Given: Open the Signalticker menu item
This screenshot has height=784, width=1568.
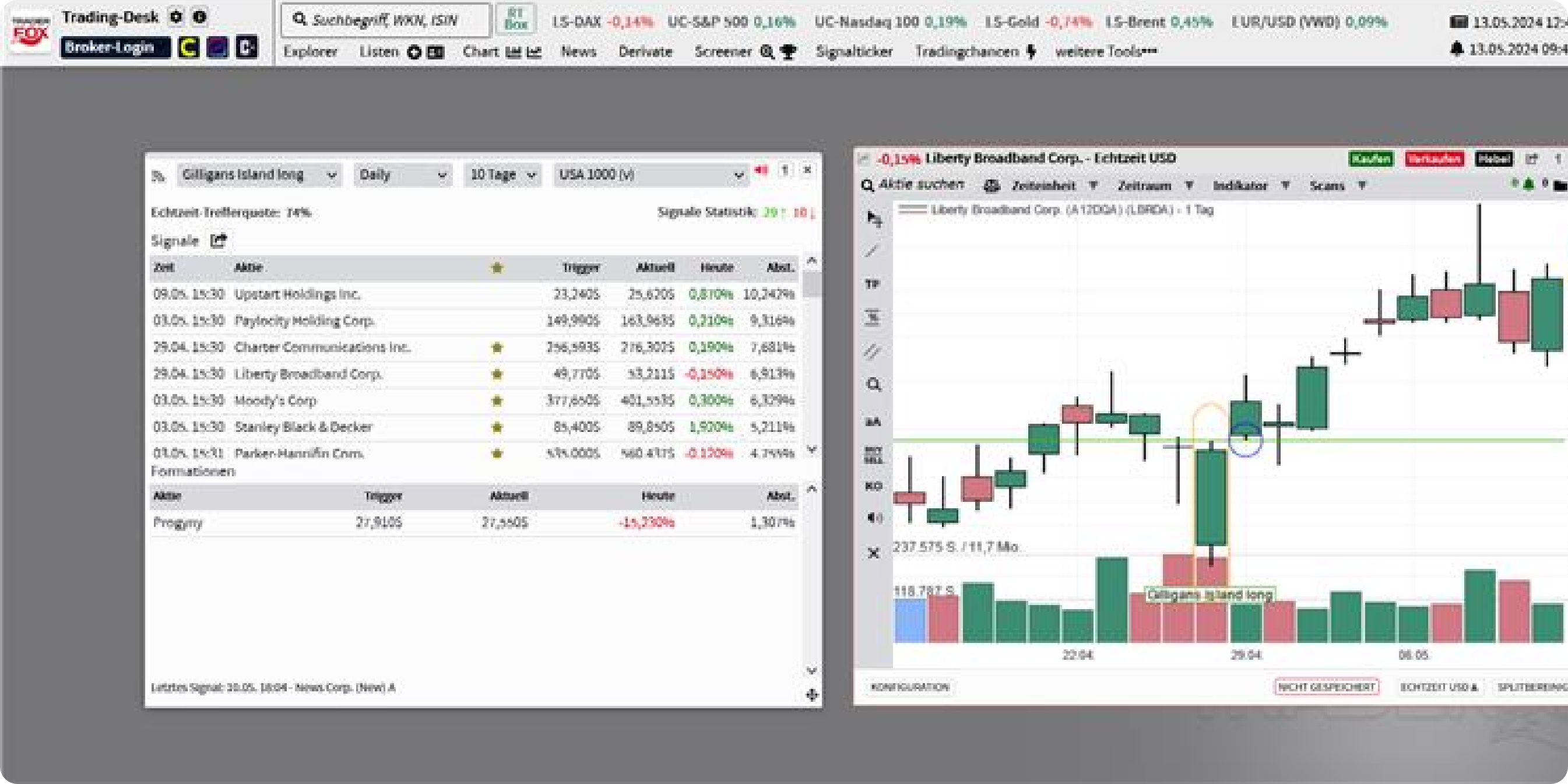Looking at the screenshot, I should 854,52.
